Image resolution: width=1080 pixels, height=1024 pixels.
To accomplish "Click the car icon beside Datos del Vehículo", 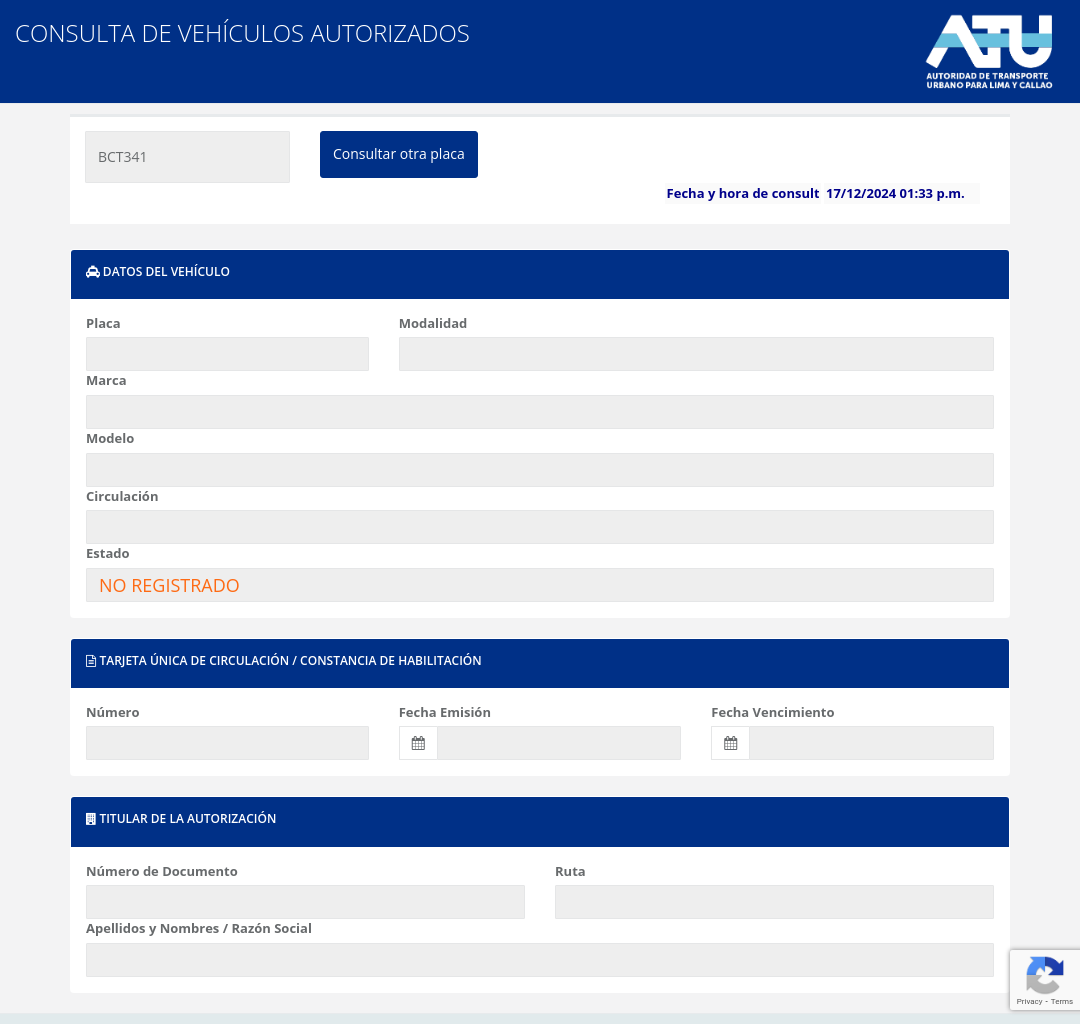I will tap(93, 272).
